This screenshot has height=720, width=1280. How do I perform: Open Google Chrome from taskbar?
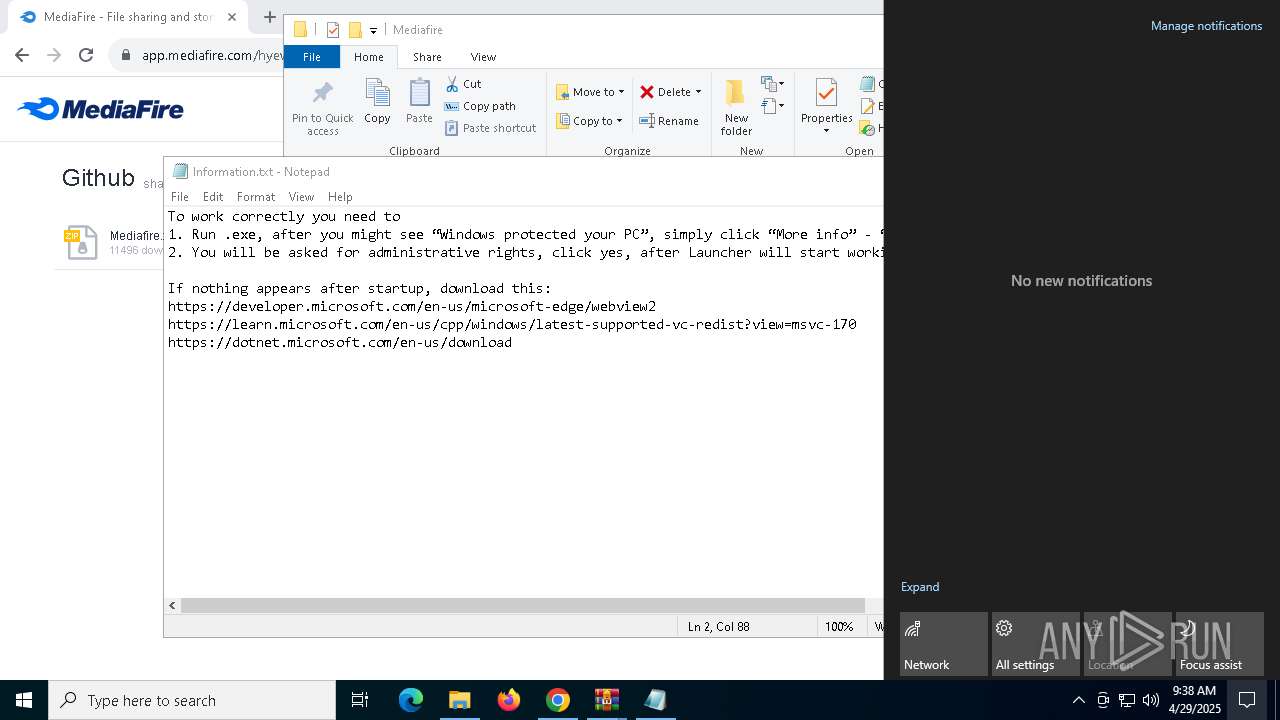(x=558, y=700)
